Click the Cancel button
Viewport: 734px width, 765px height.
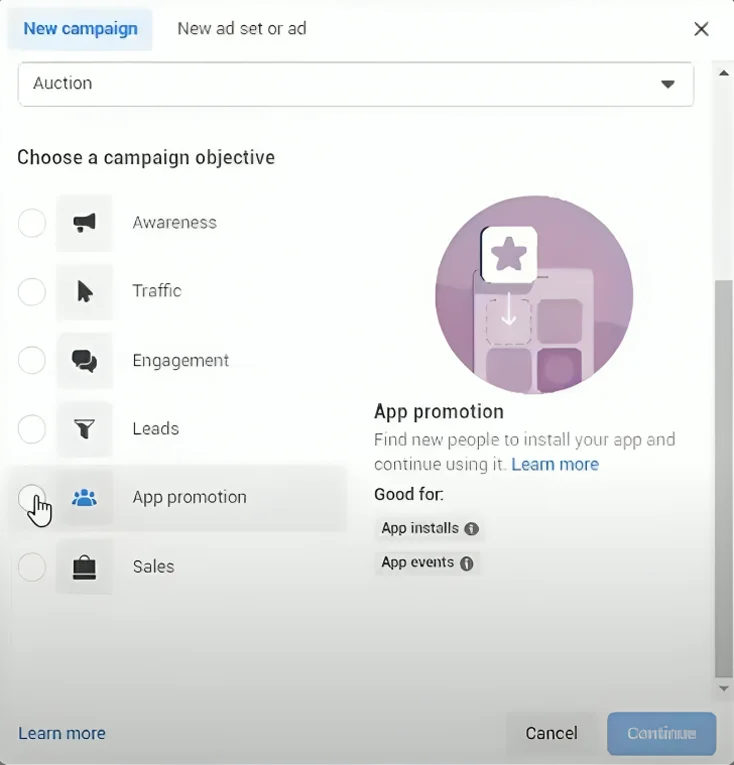point(551,733)
